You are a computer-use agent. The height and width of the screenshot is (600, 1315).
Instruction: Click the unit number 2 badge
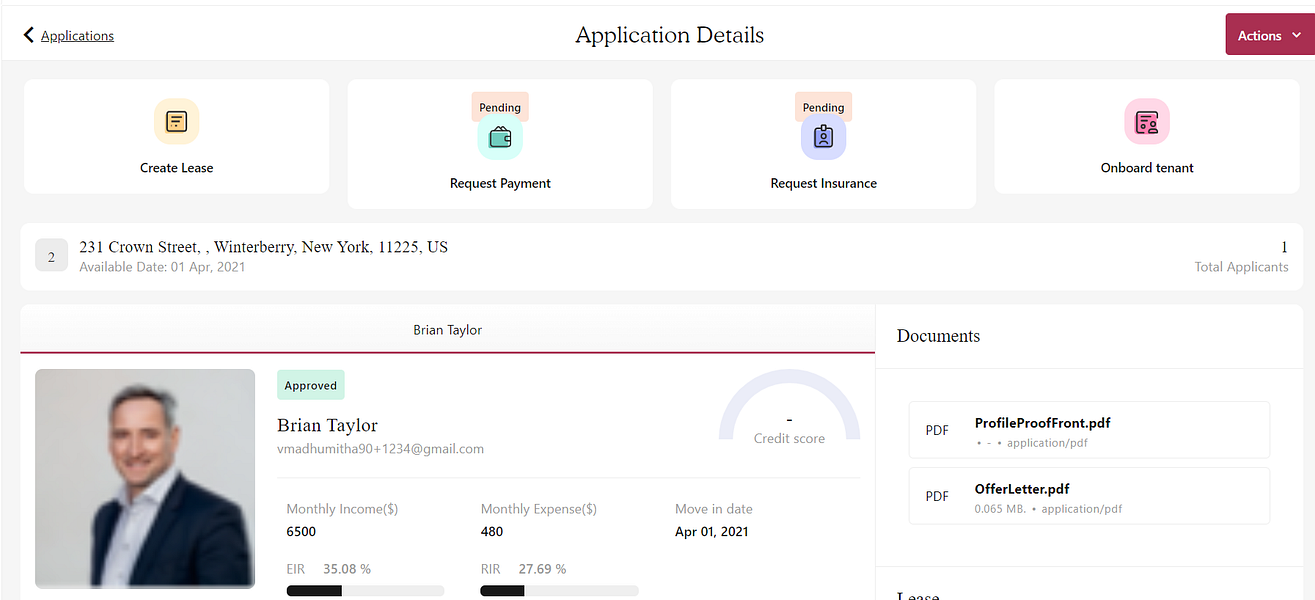(x=51, y=255)
